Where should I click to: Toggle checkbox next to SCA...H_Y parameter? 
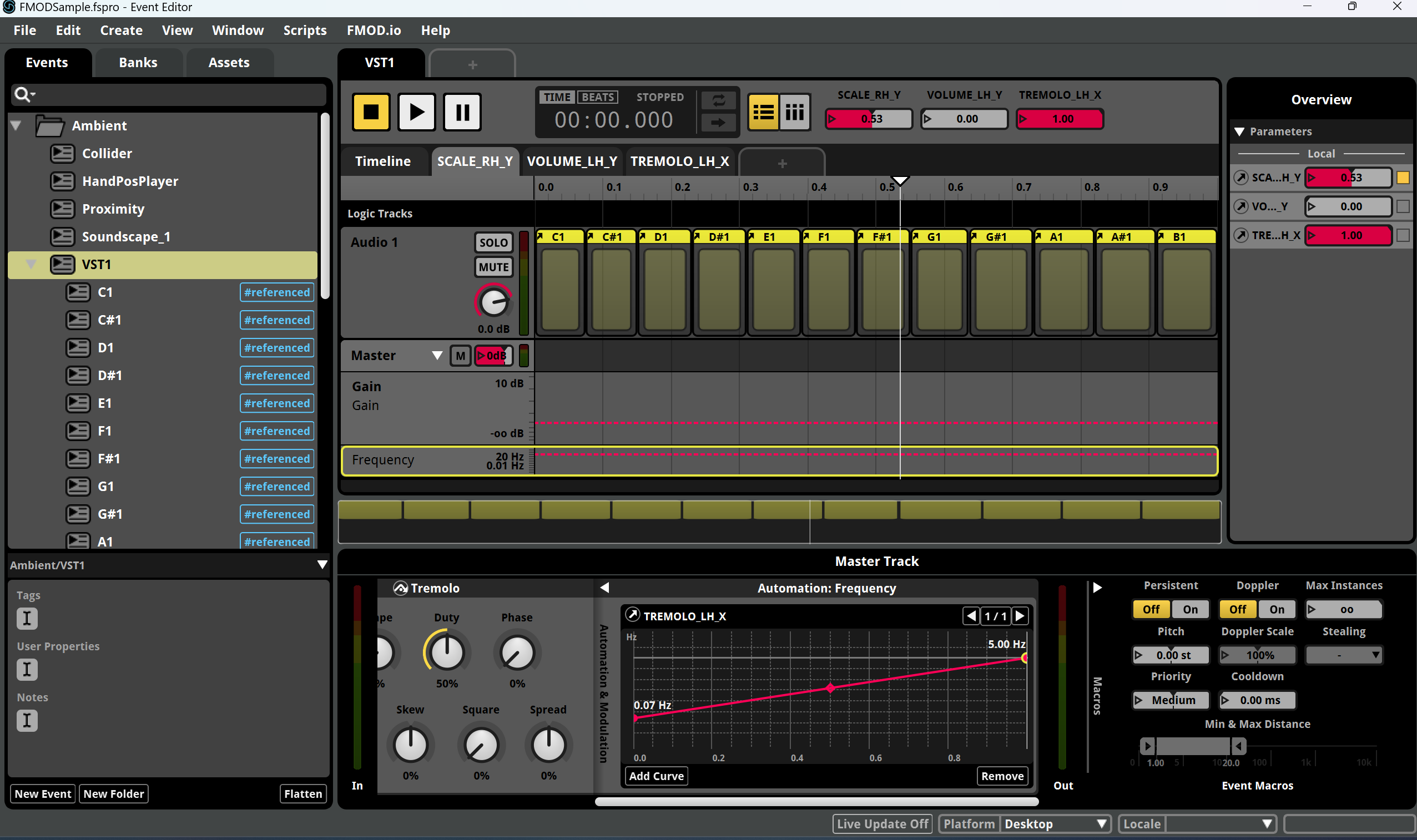pos(1403,178)
